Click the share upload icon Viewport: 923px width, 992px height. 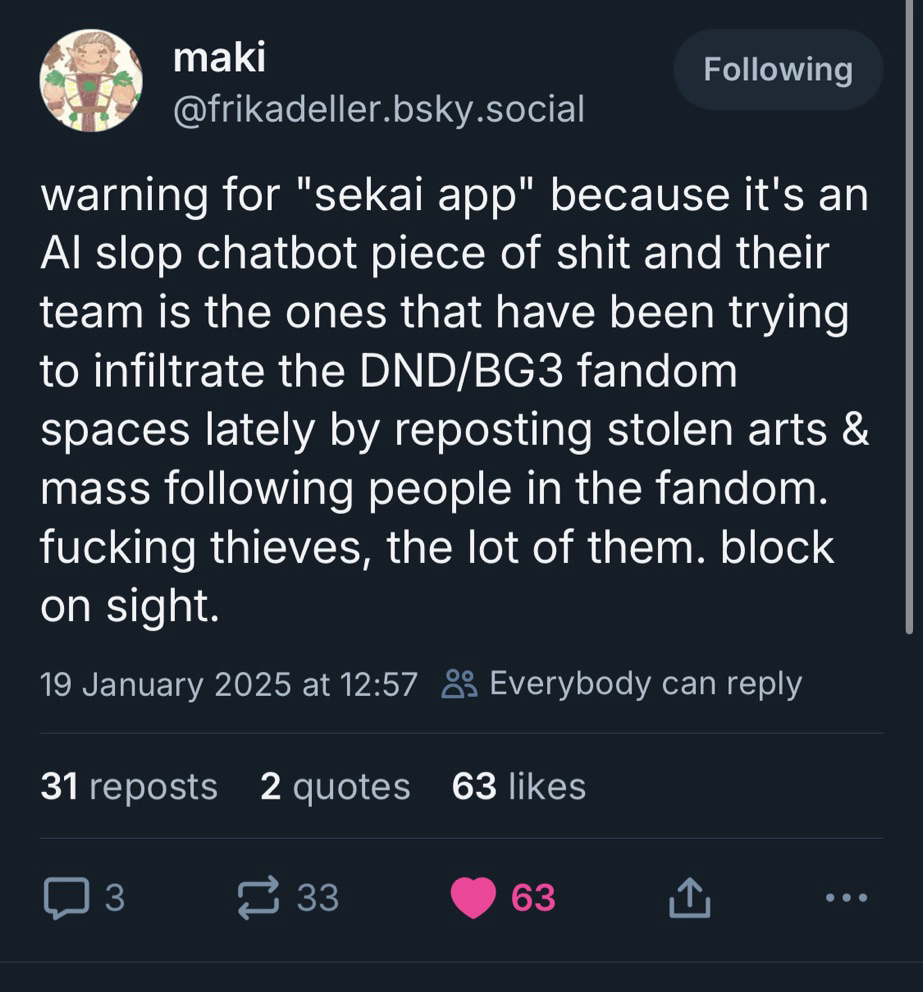coord(689,898)
